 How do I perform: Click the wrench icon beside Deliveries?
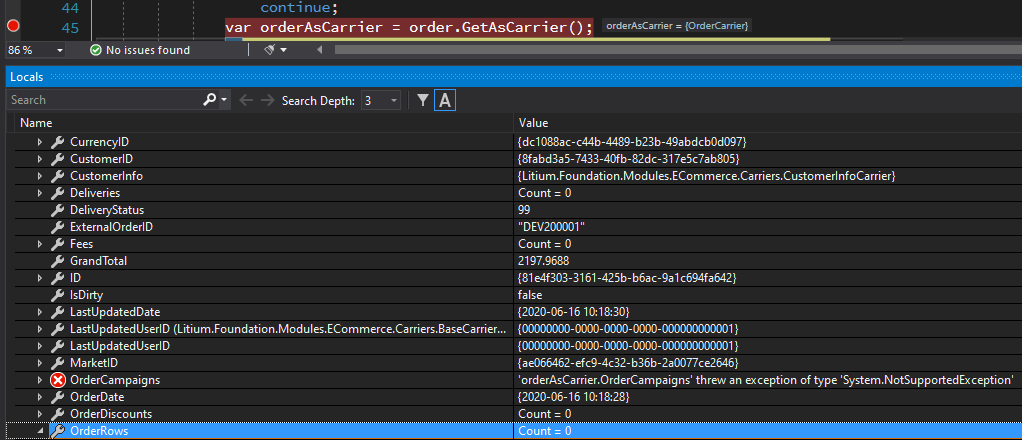click(57, 193)
